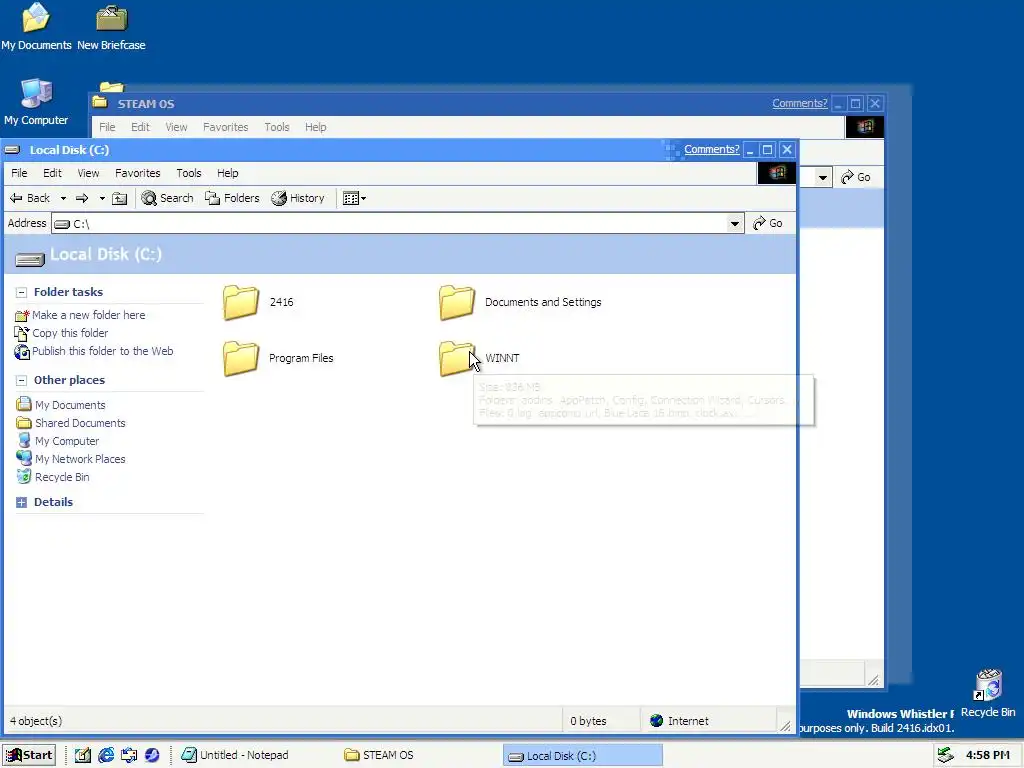1024x768 pixels.
Task: Go back using the Back arrow
Action: coord(30,199)
